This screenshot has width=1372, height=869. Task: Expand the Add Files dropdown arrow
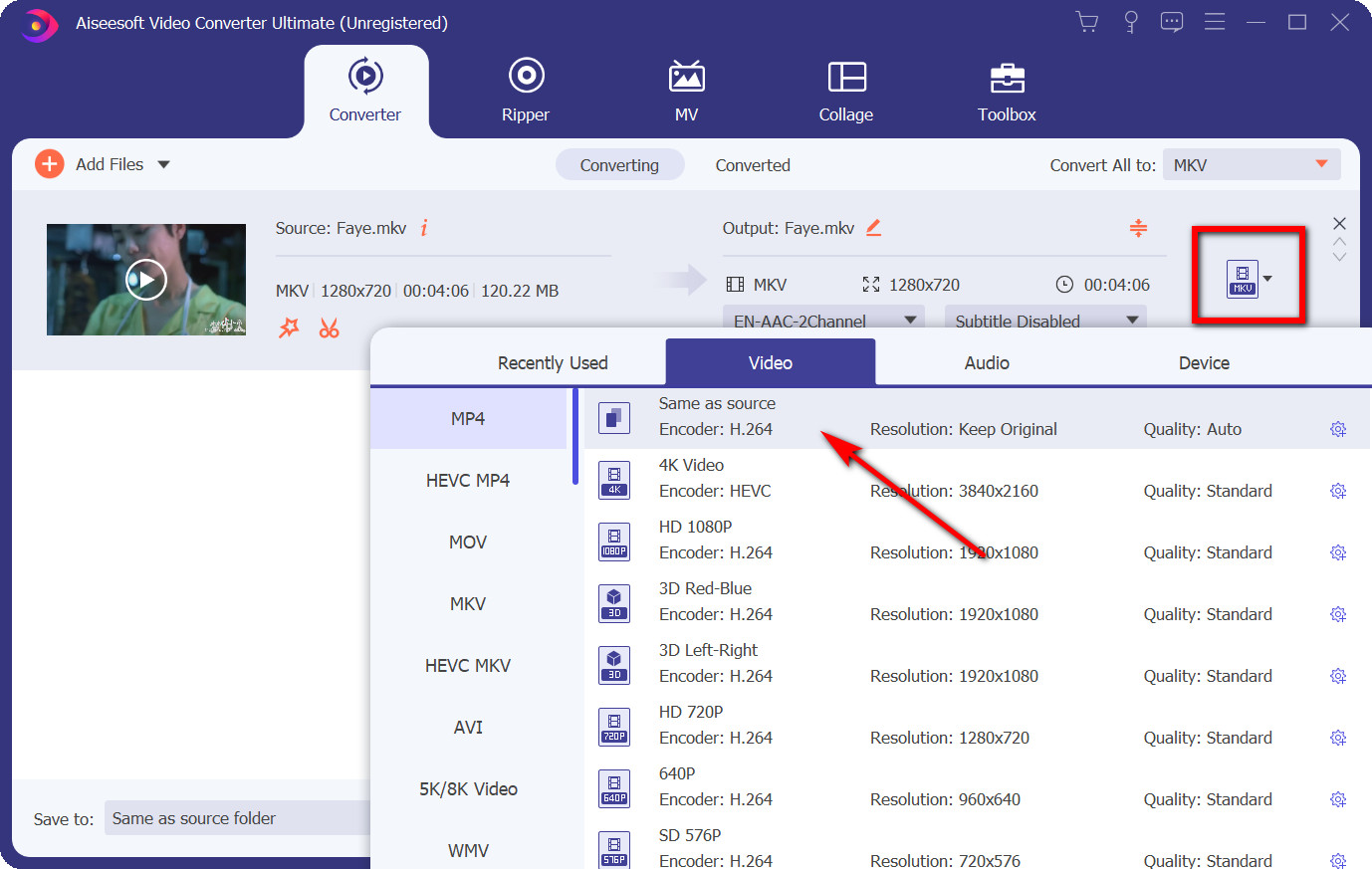click(163, 164)
